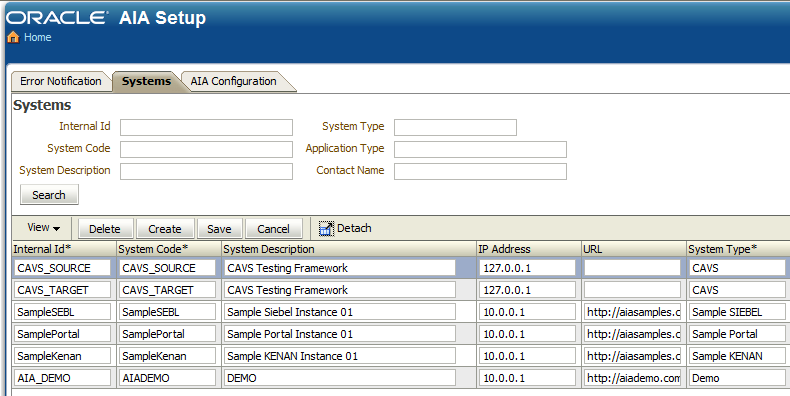Click the empty URL cell for CAVS_SOURCE
790x396 pixels.
(632, 268)
